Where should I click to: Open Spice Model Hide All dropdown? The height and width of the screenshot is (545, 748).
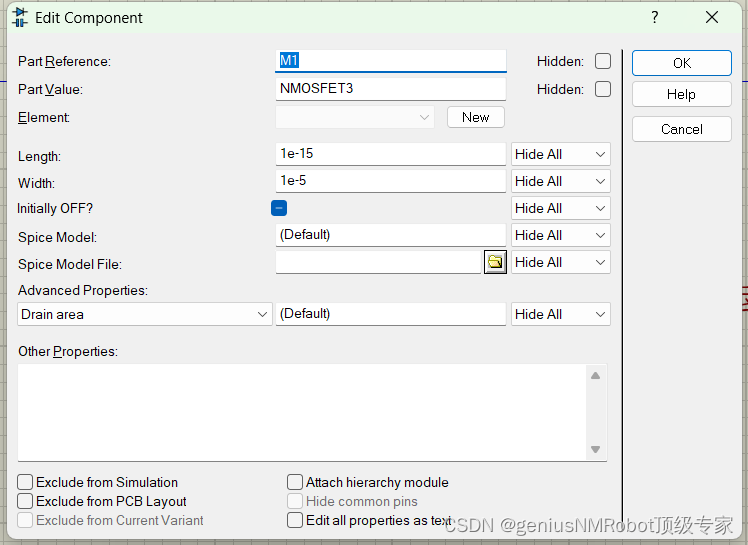(x=561, y=235)
